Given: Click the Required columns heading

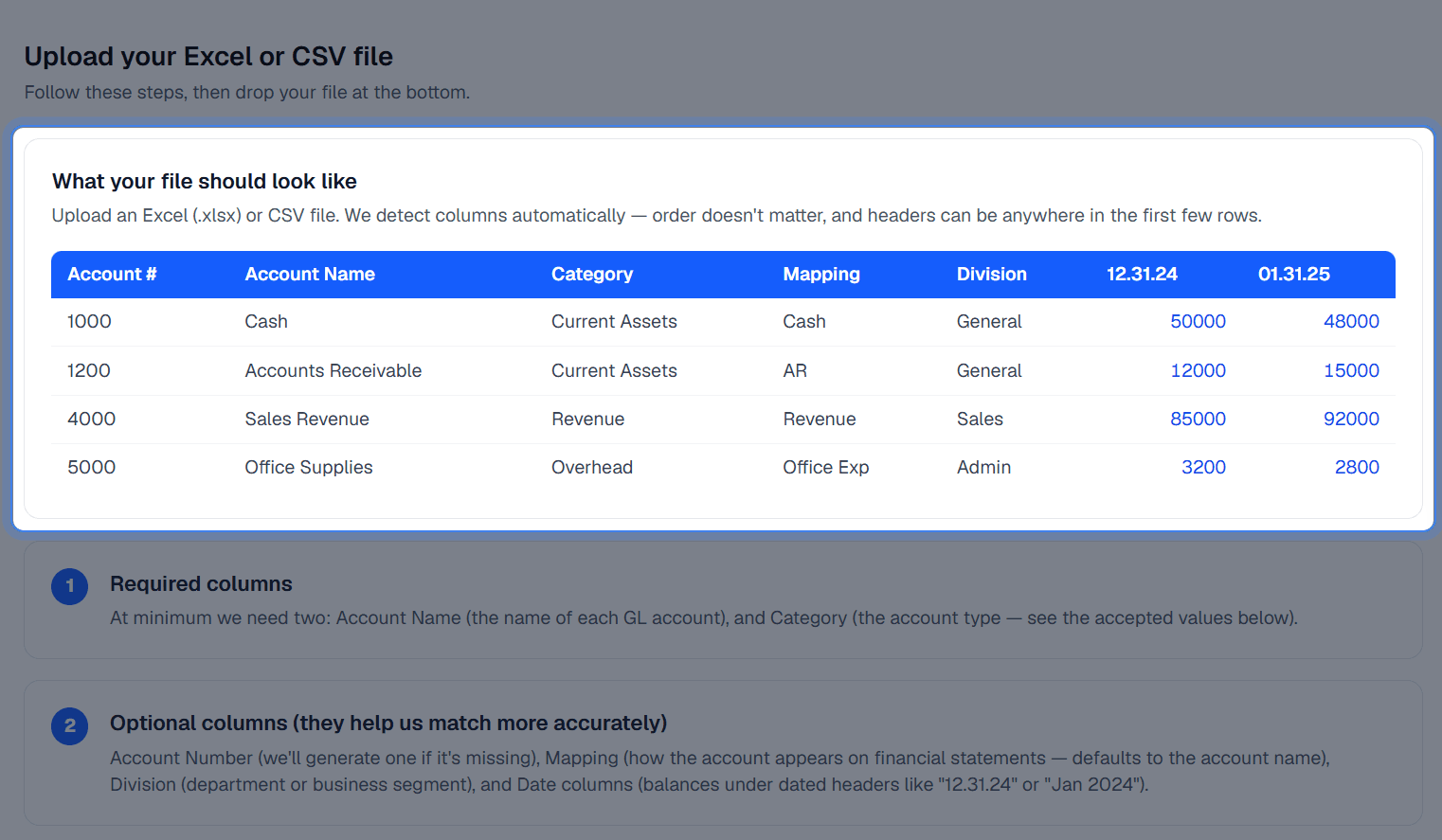Looking at the screenshot, I should 201,584.
